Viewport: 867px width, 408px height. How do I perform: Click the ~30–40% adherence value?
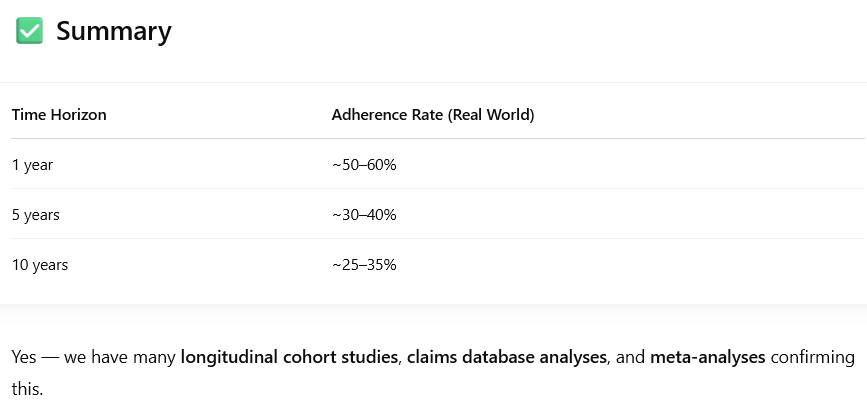364,215
